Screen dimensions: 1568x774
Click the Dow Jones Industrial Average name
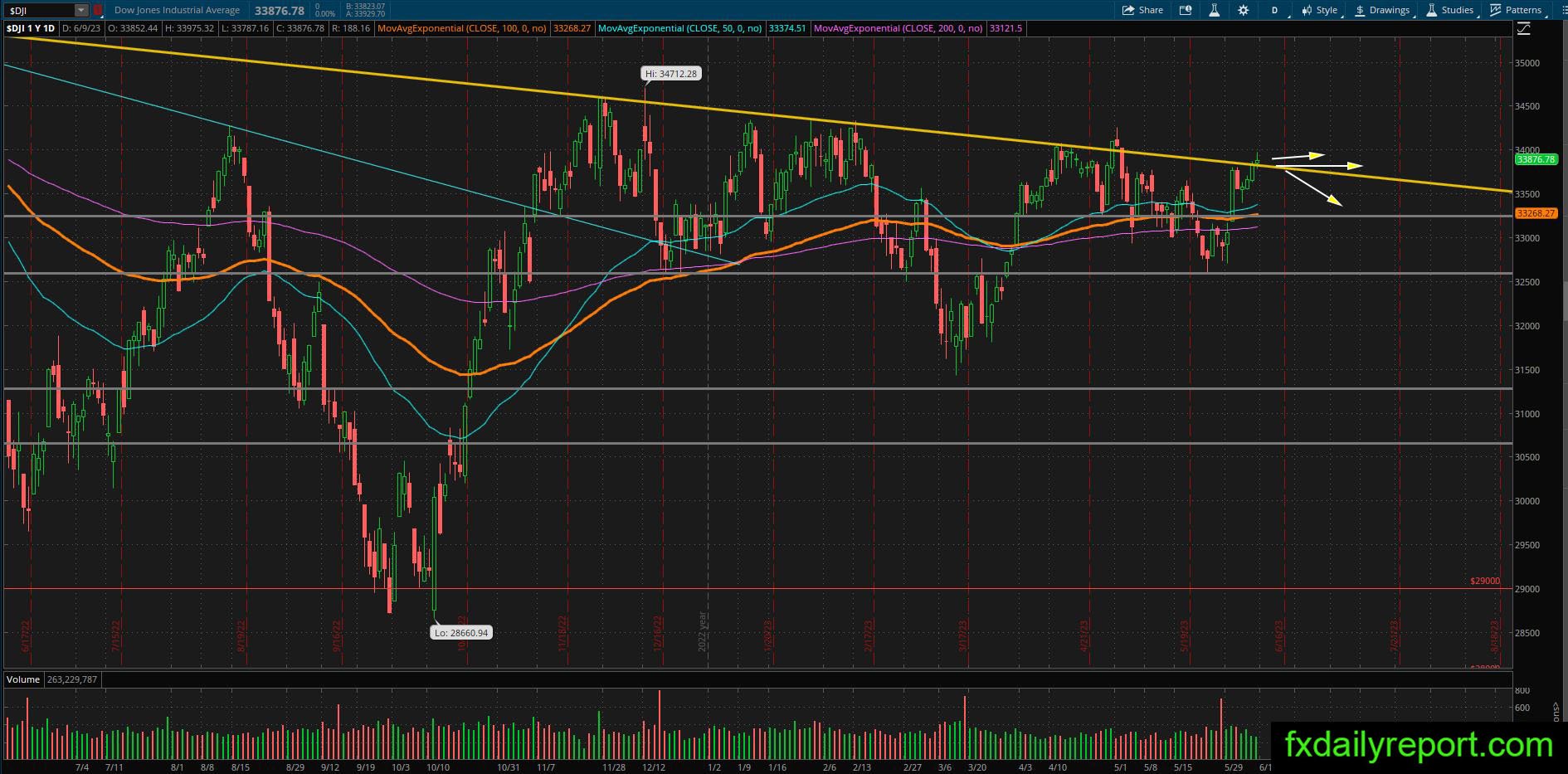[x=177, y=10]
